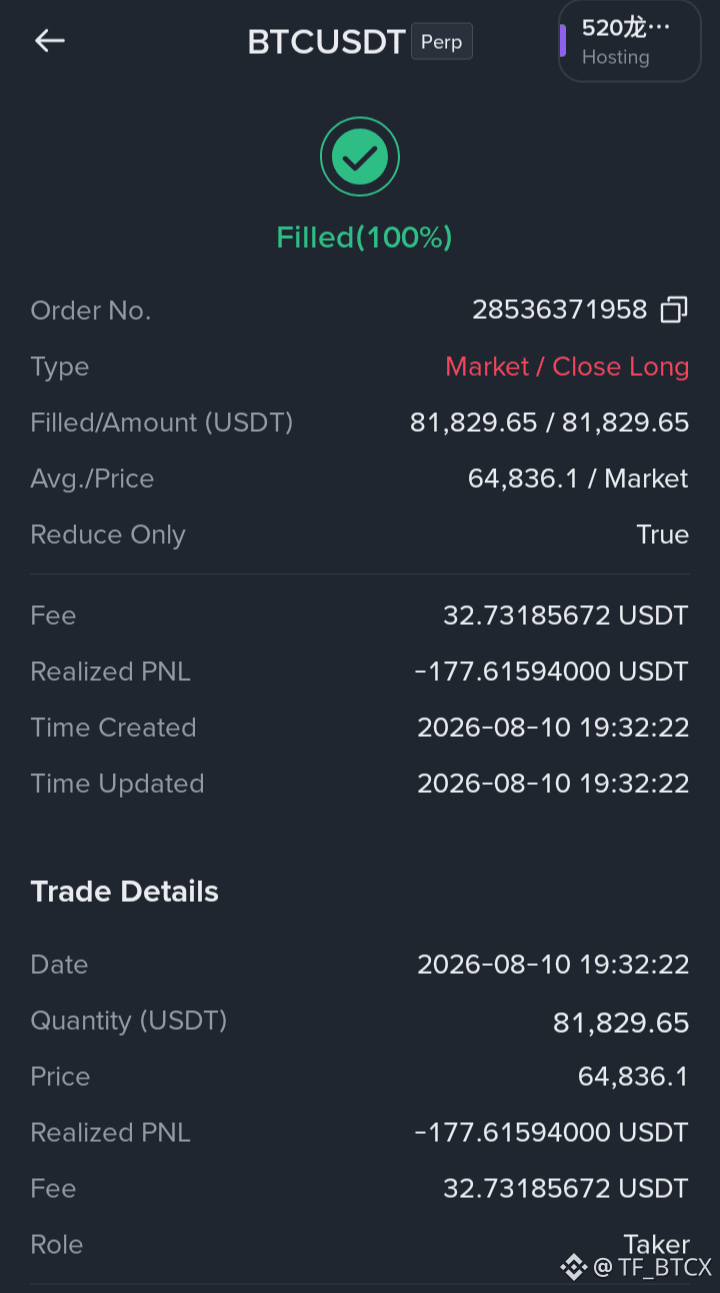The width and height of the screenshot is (720, 1293).
Task: Tap the Reduce Only True value
Action: click(663, 535)
